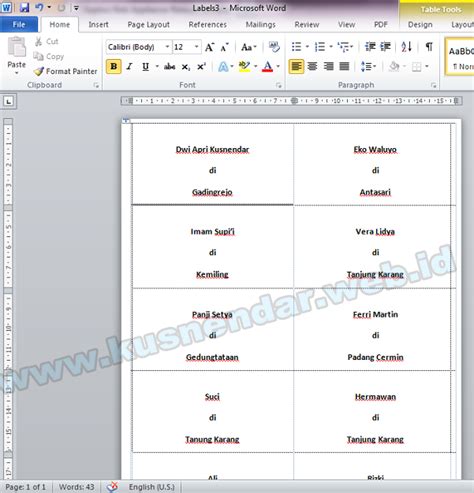Click English (U.S.) language indicator
This screenshot has width=474, height=493.
[152, 487]
